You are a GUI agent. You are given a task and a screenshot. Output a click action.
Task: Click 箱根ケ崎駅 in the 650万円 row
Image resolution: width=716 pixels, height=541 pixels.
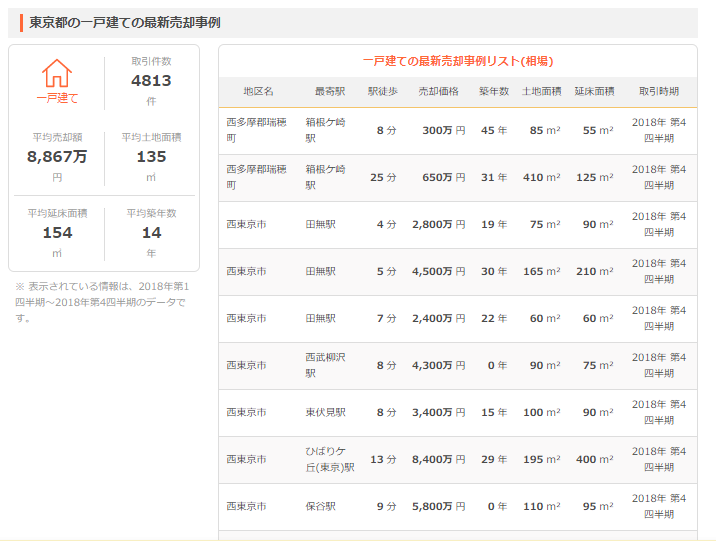pyautogui.click(x=325, y=177)
